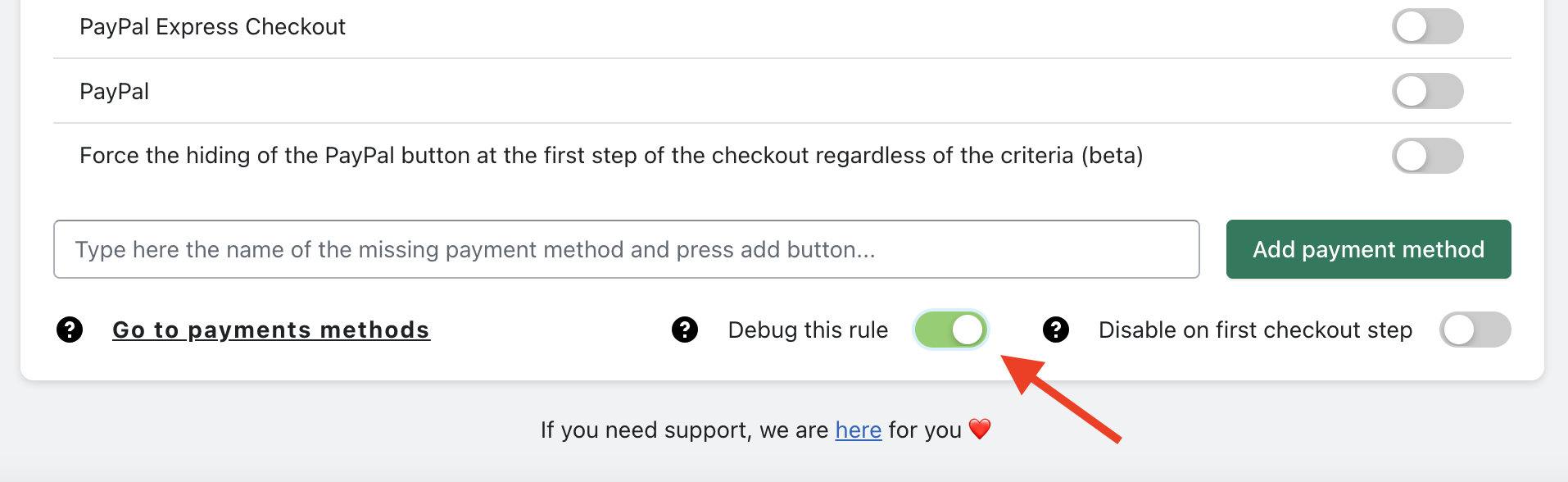Click the help icon beside Go to payments methods
This screenshot has width=1568, height=482.
[x=70, y=330]
